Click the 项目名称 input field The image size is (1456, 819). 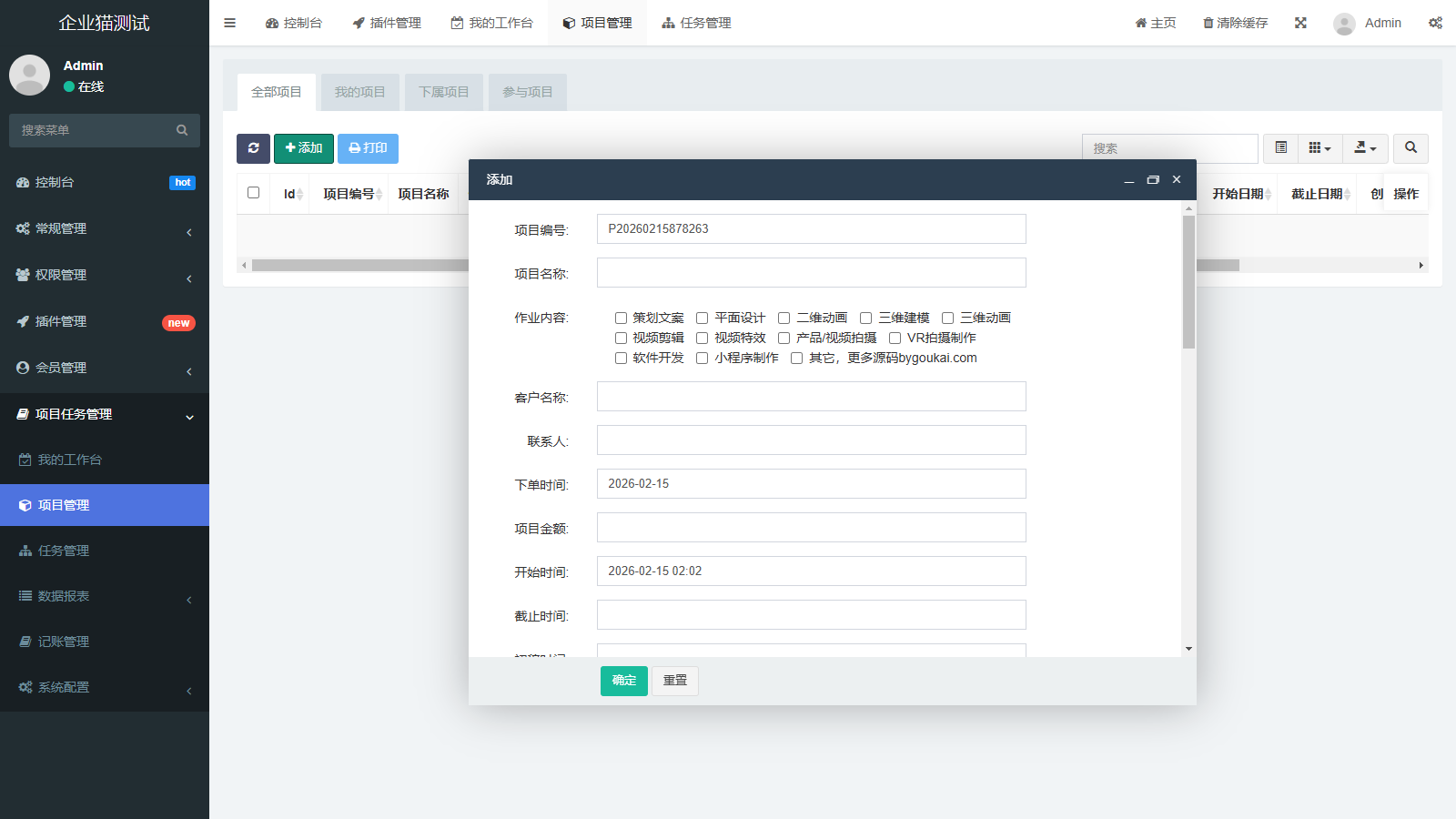click(811, 273)
